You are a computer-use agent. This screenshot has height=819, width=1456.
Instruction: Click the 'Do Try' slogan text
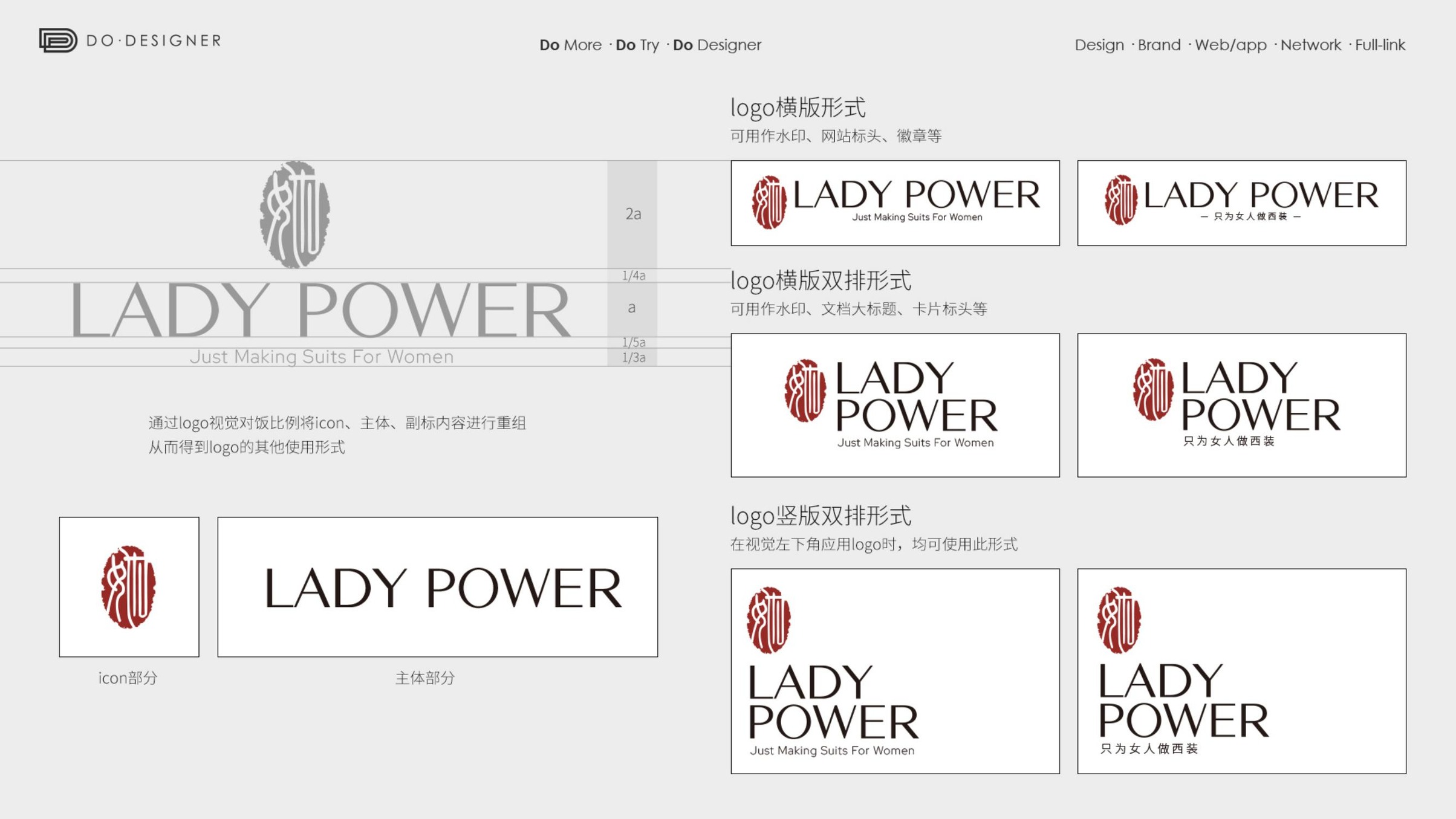[x=637, y=45]
